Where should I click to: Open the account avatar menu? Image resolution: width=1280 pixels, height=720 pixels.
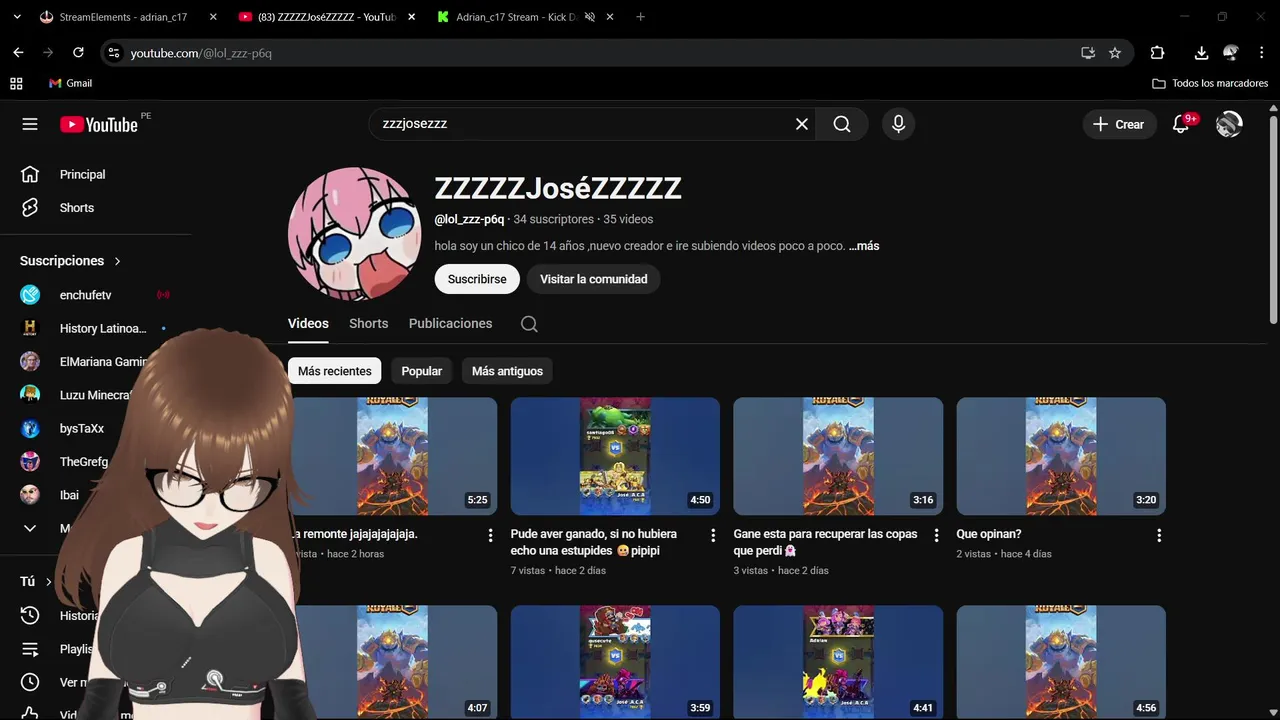coord(1229,124)
